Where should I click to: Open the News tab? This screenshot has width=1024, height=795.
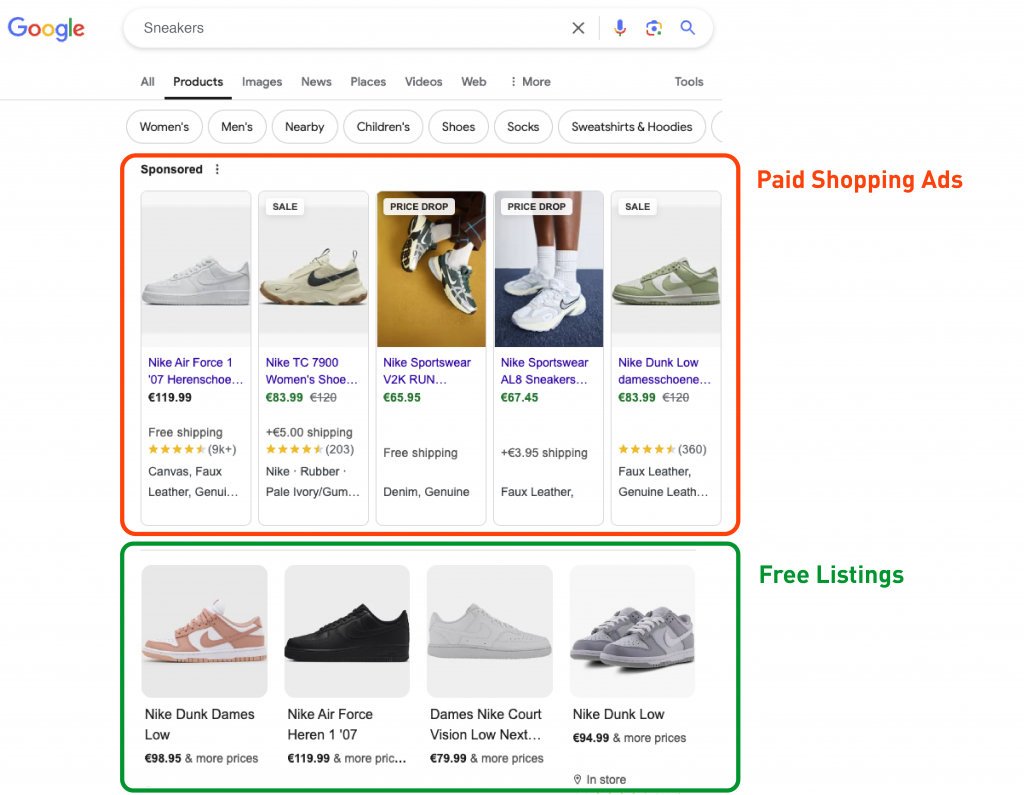tap(316, 82)
